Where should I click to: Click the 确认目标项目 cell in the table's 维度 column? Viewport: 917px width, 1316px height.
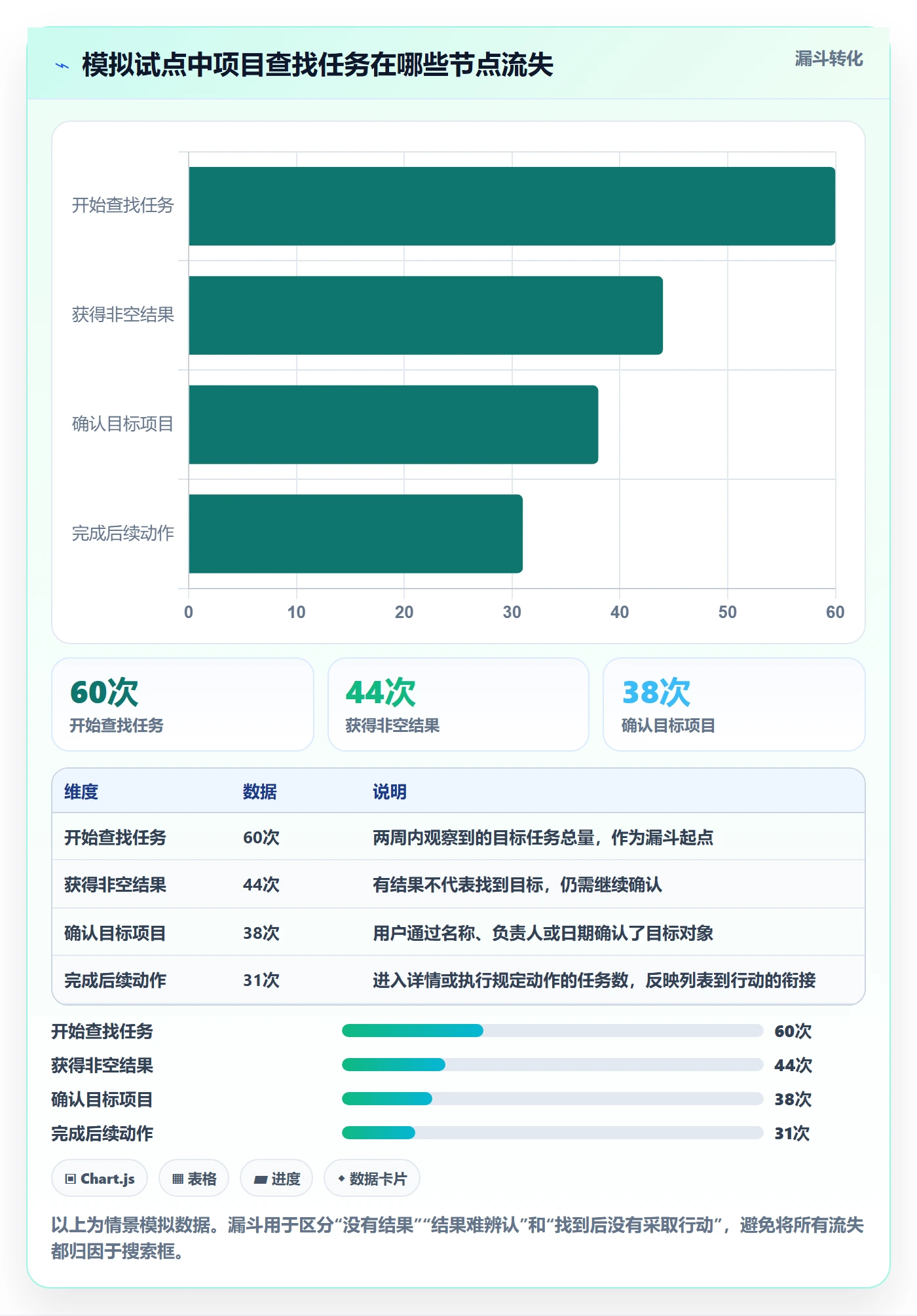[x=115, y=933]
